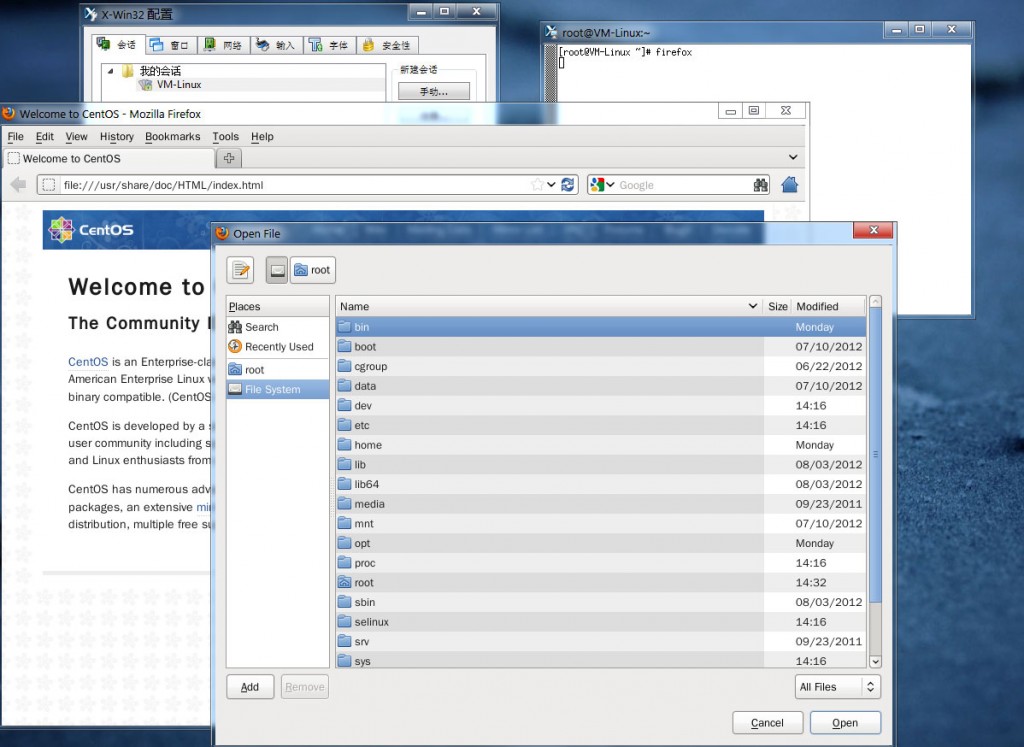Click the 'Type a file name' pencil icon

tap(240, 270)
